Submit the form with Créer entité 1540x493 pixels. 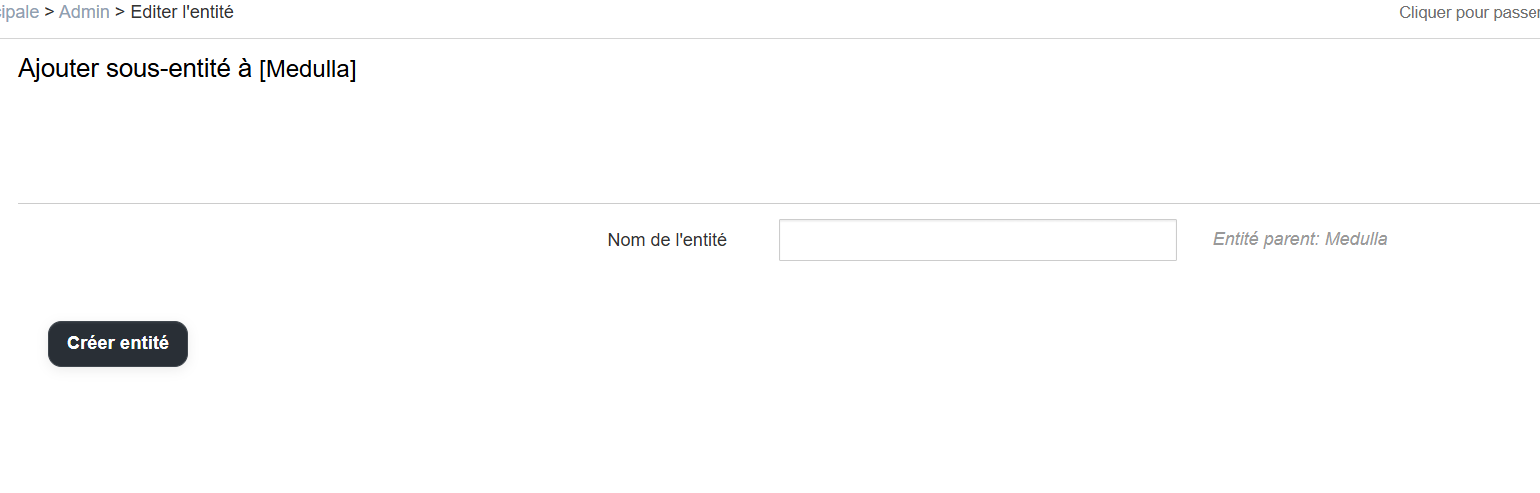pyautogui.click(x=118, y=344)
